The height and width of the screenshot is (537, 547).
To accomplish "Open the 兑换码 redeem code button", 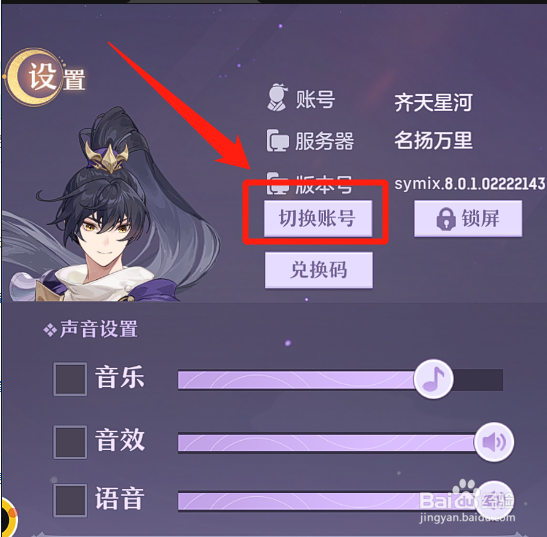I will point(319,270).
